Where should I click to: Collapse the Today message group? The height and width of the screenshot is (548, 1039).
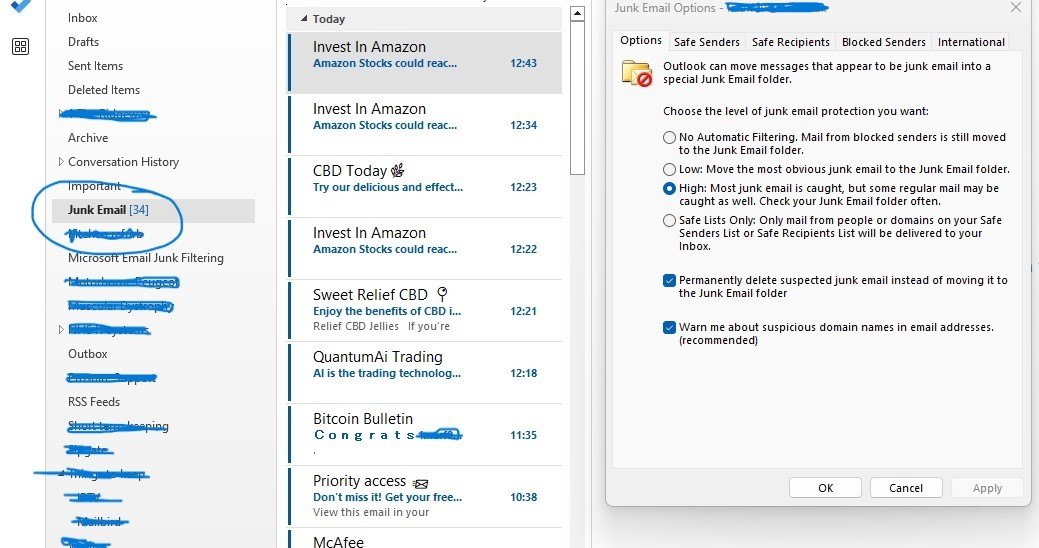tap(304, 19)
